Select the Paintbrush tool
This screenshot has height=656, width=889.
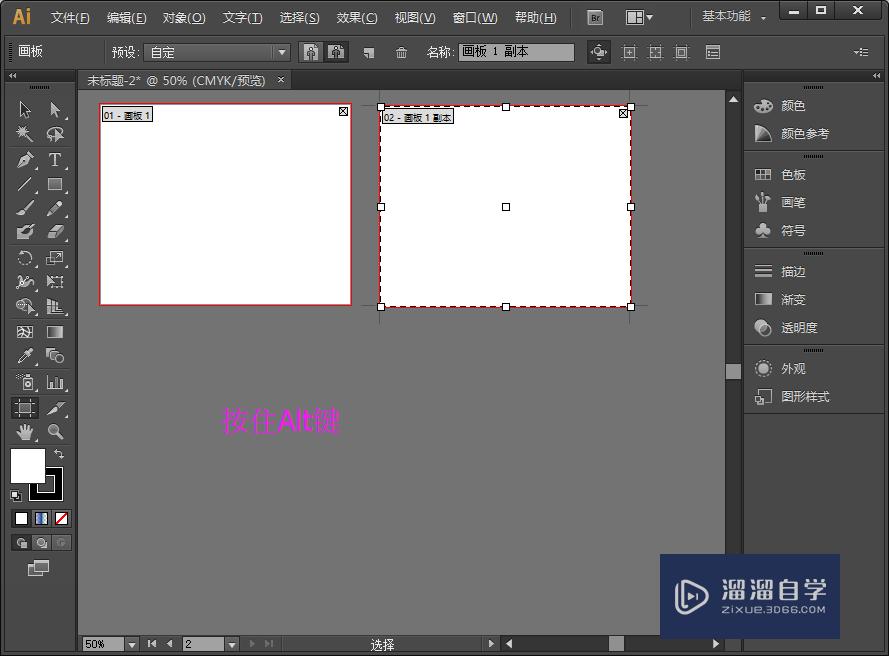coord(24,208)
